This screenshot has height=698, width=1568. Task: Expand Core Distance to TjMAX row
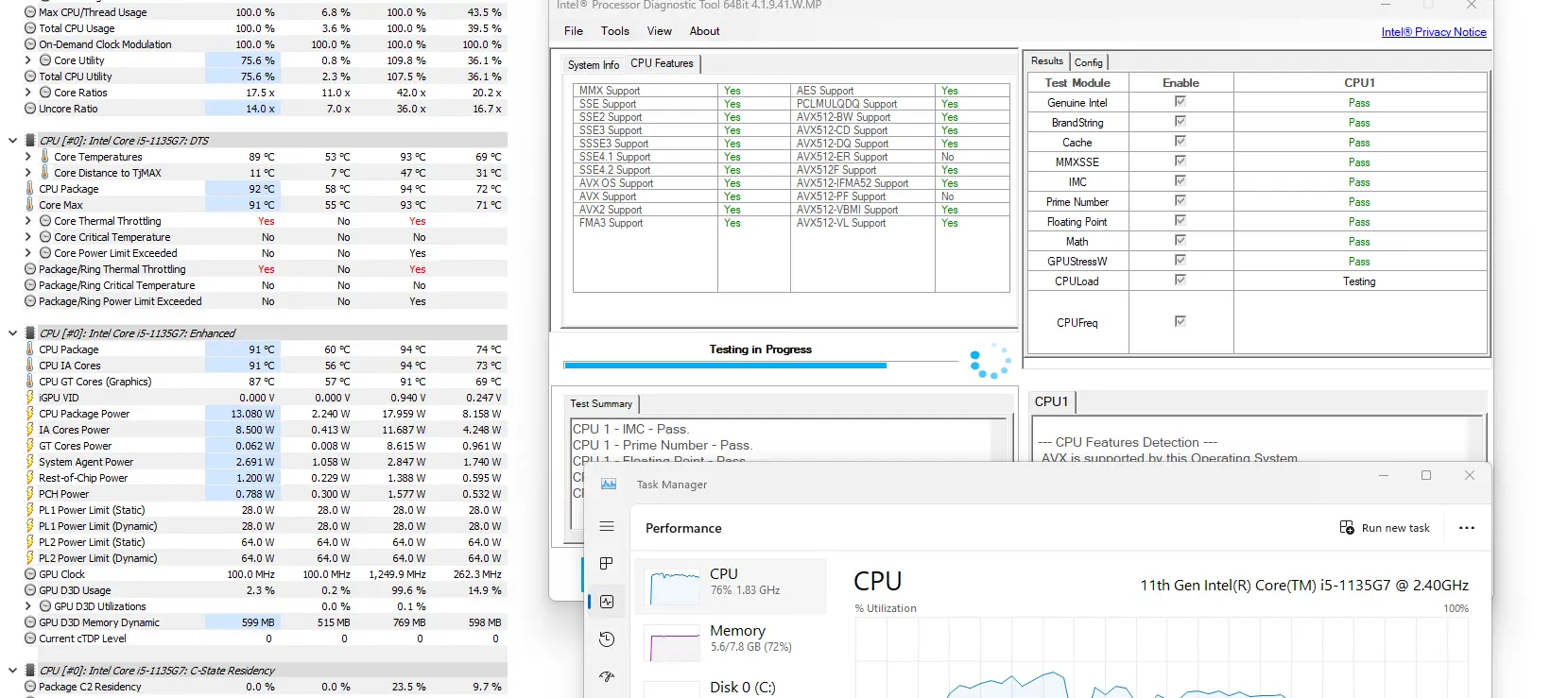pyautogui.click(x=28, y=173)
